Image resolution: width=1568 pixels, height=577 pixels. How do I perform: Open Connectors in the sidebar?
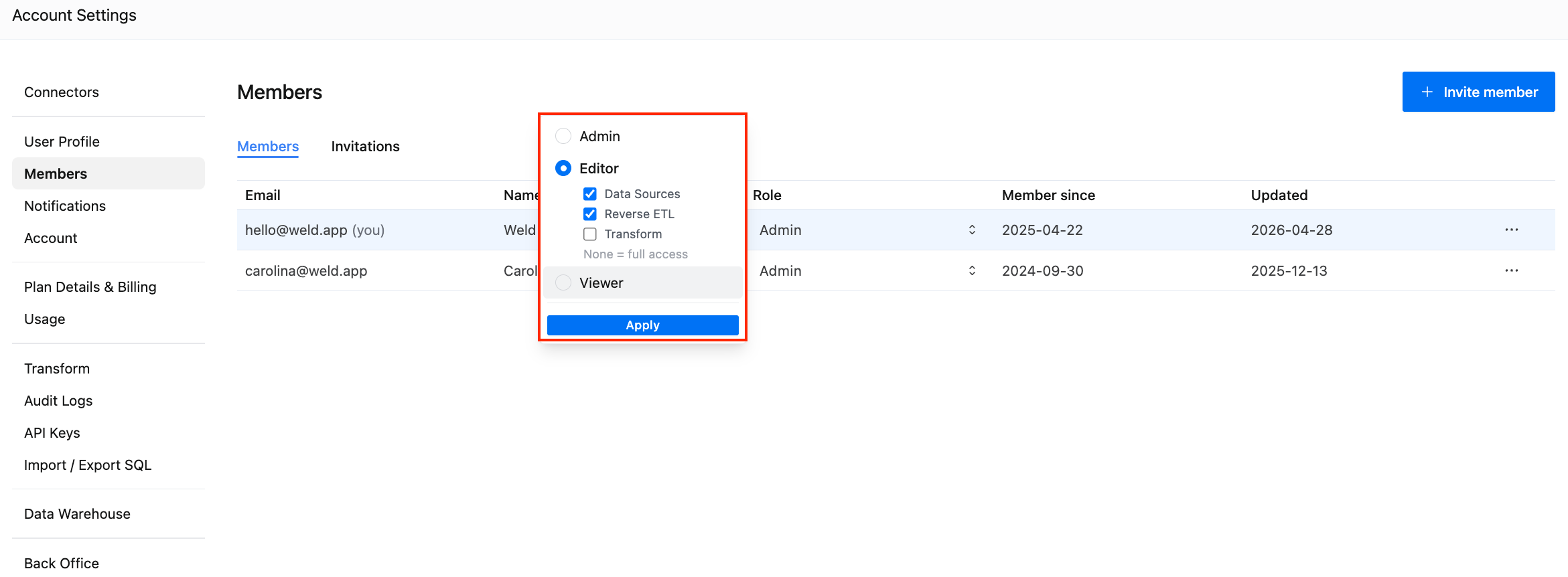tap(62, 92)
